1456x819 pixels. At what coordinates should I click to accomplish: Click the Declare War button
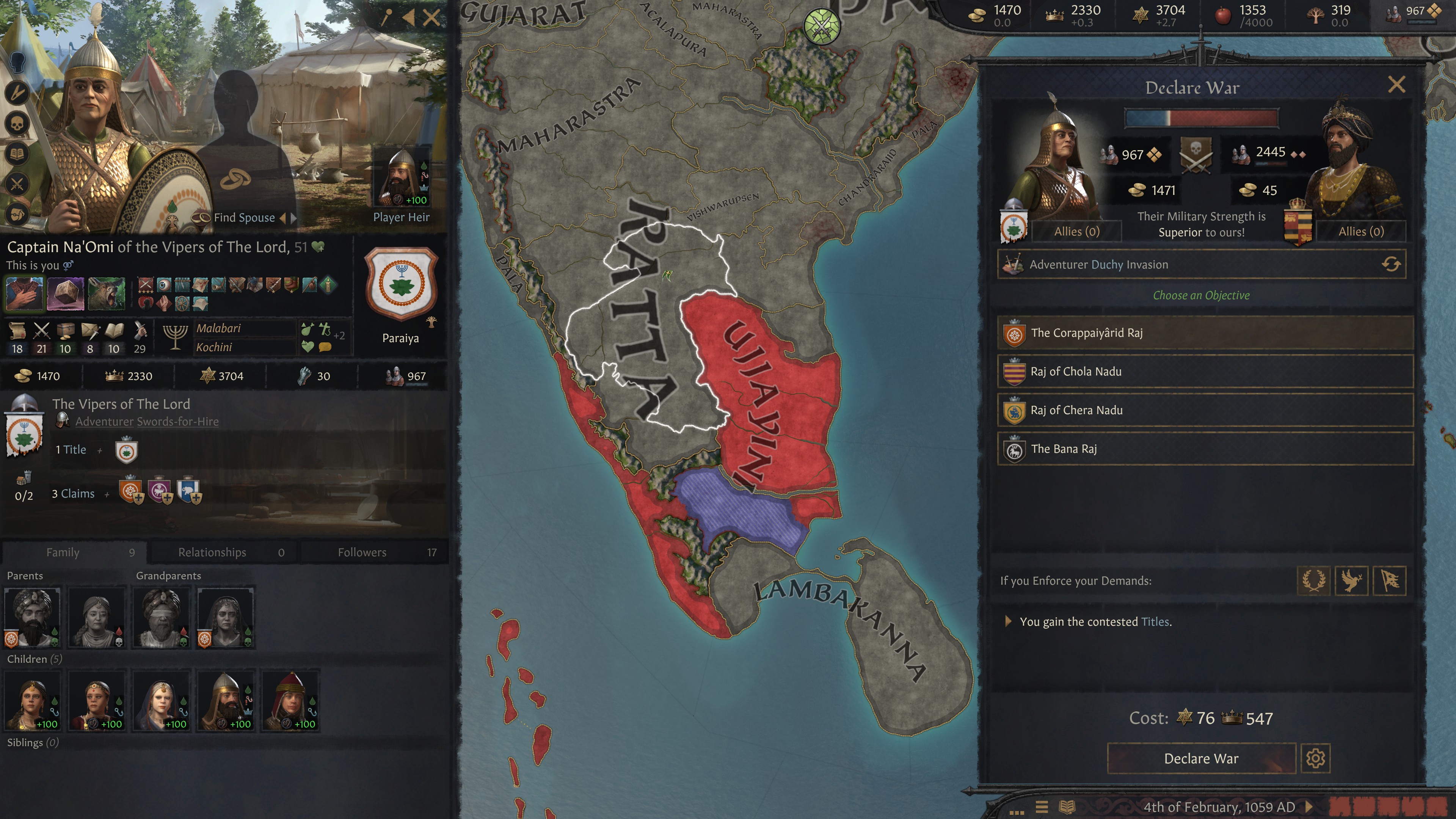(1201, 758)
